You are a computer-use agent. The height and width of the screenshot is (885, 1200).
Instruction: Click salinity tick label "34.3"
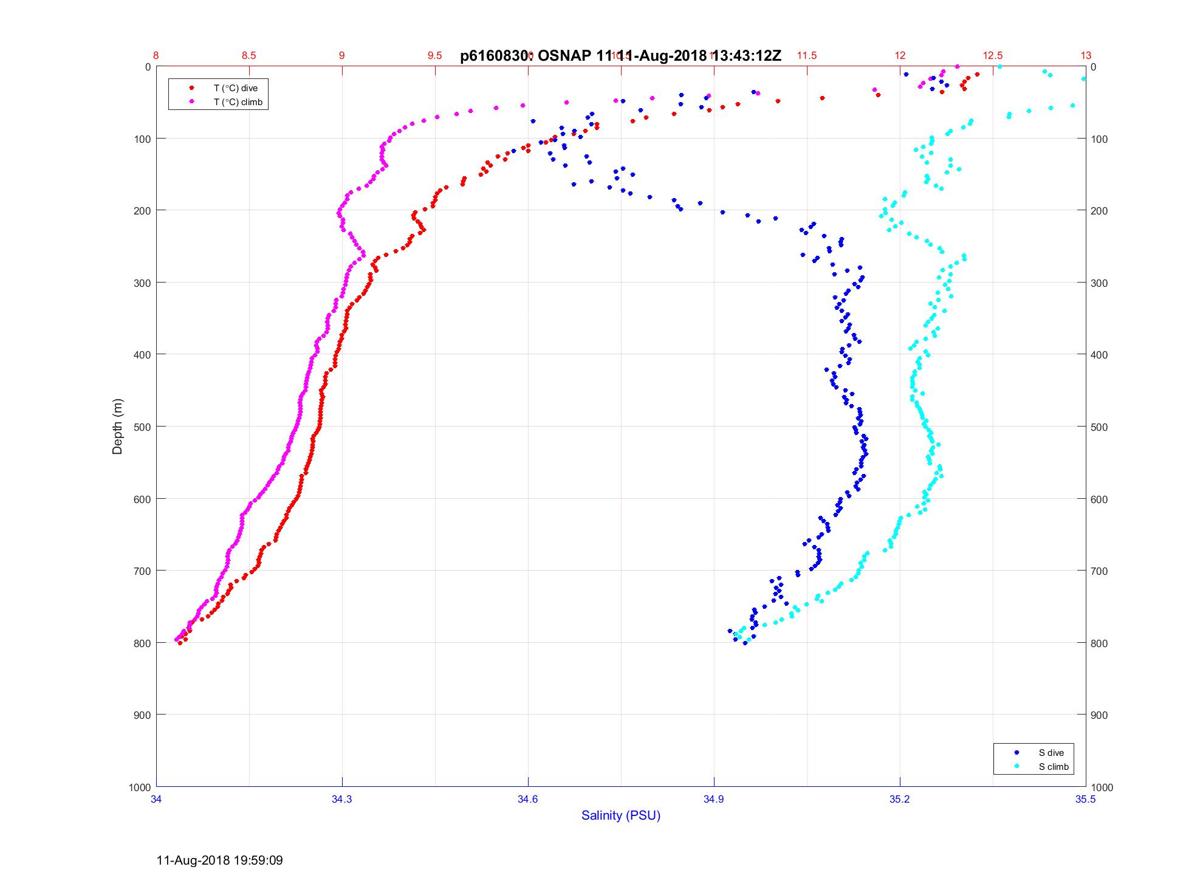pyautogui.click(x=342, y=799)
